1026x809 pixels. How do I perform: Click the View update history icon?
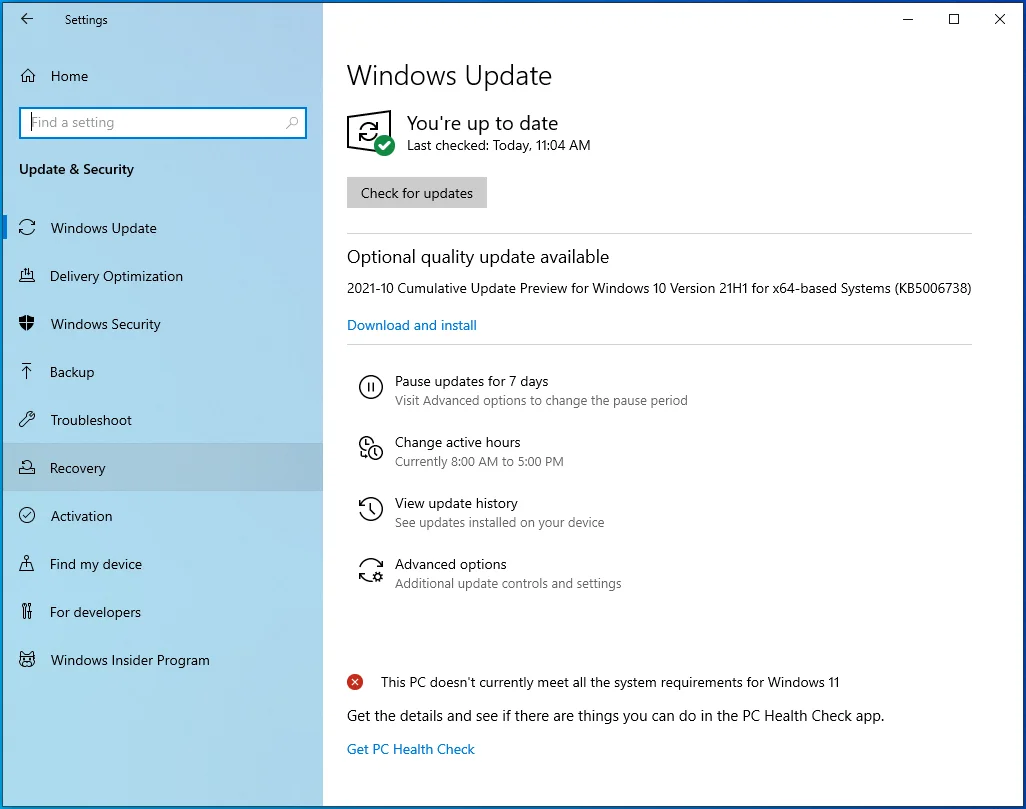click(370, 509)
